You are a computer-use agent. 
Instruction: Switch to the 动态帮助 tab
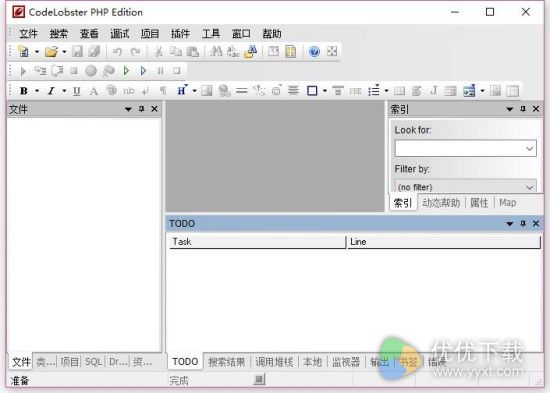(441, 203)
